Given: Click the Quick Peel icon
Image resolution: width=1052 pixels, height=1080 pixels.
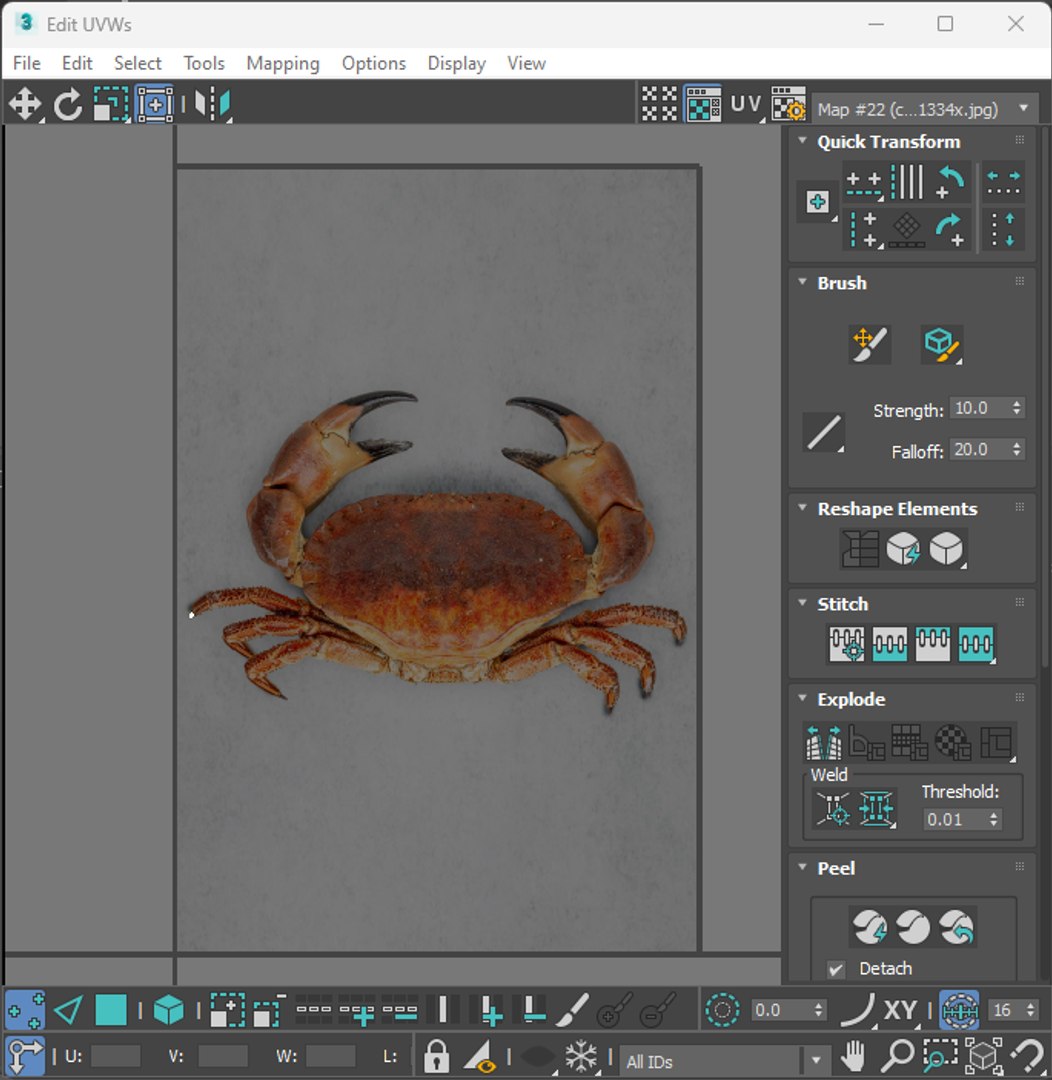Looking at the screenshot, I should 870,926.
